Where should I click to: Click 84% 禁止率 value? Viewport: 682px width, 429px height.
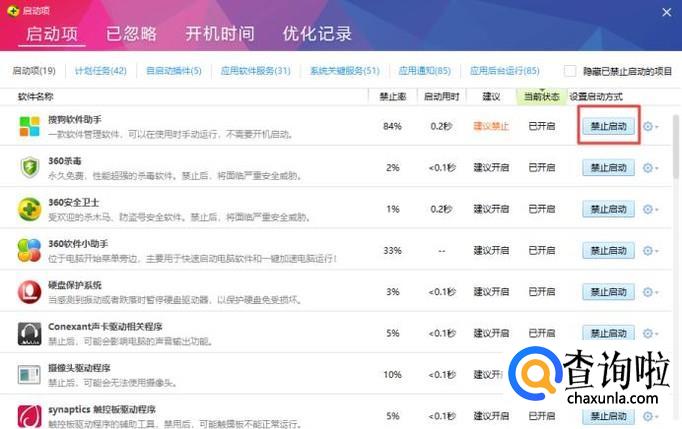[x=392, y=126]
